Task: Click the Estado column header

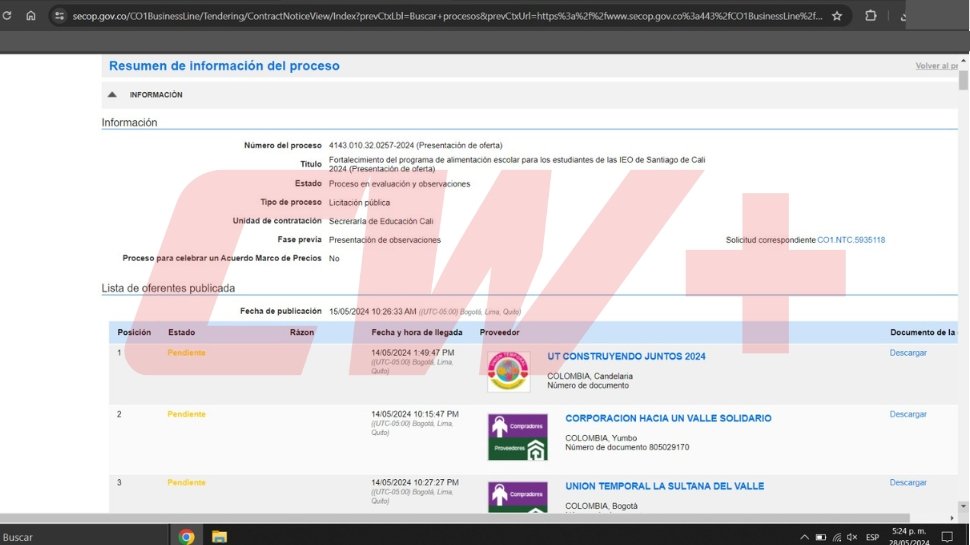Action: tap(181, 332)
